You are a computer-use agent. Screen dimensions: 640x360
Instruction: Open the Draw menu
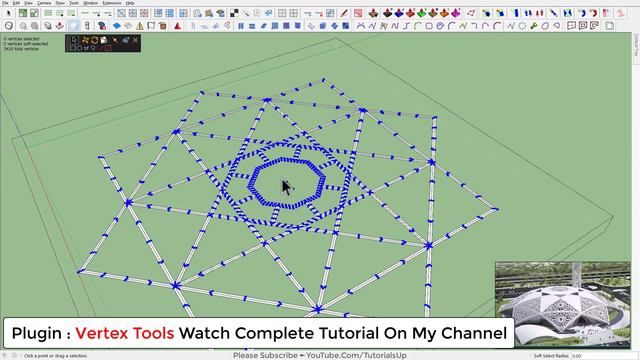60,3
